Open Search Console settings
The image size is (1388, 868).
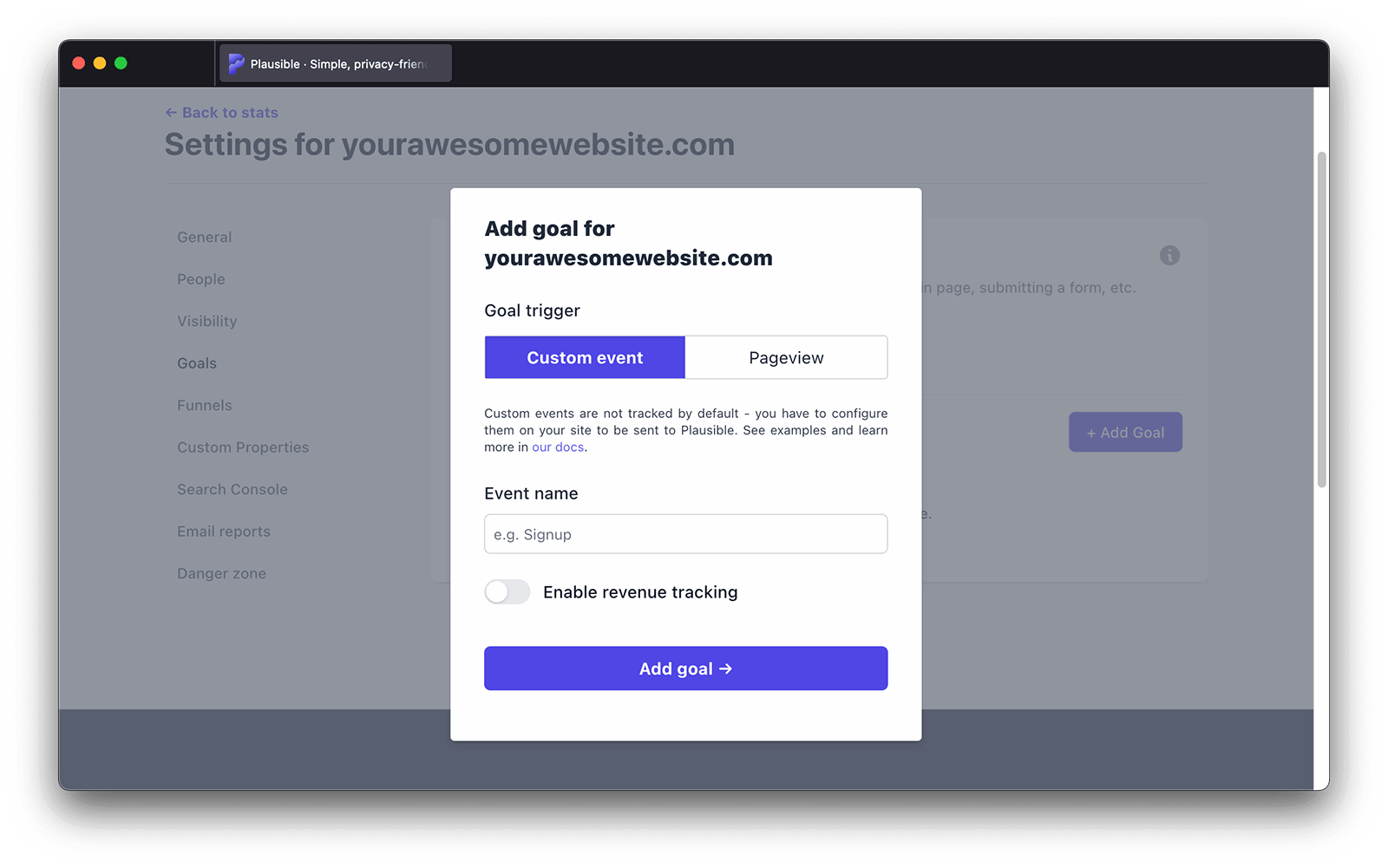[232, 490]
